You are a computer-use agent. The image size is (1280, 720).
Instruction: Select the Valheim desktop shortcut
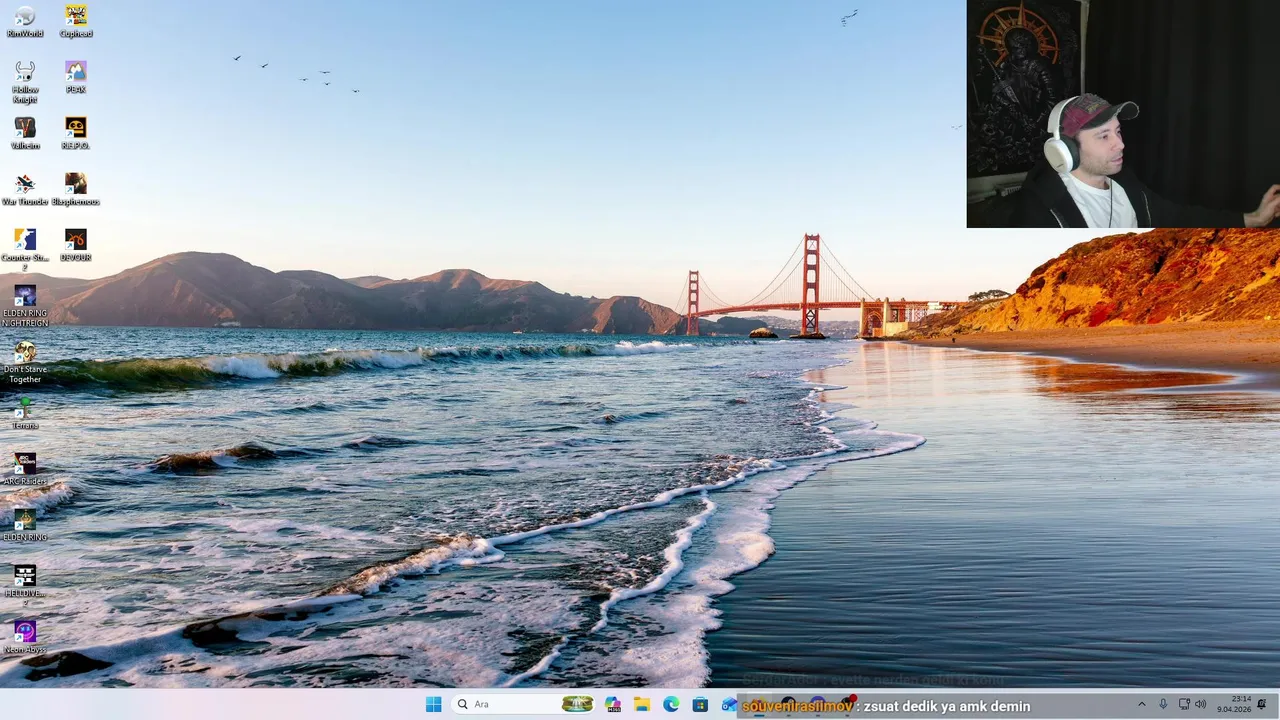pos(25,133)
